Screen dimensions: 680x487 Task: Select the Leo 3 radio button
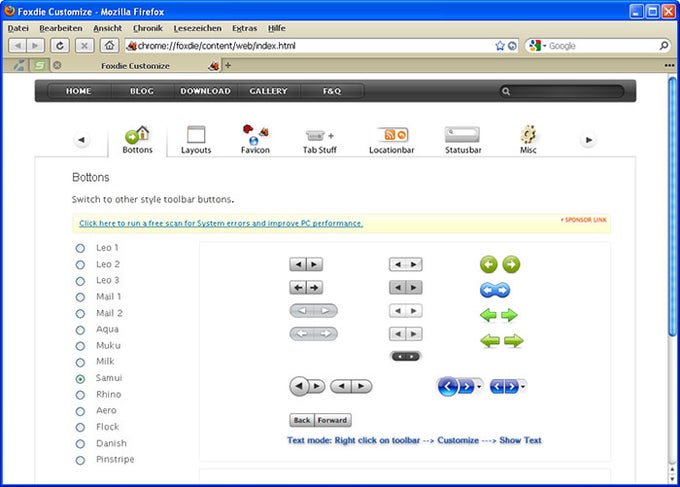80,281
